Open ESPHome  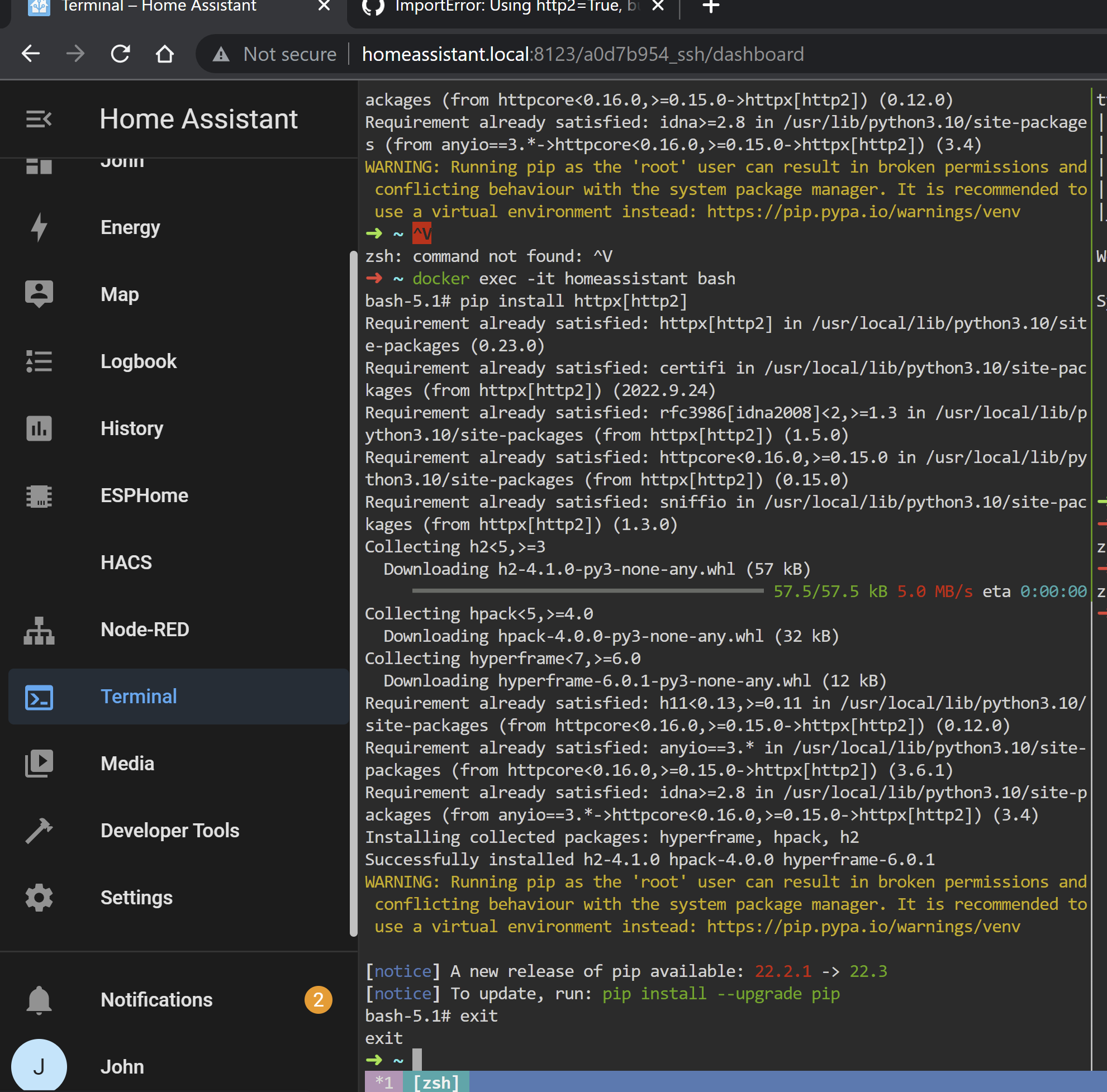coord(144,495)
